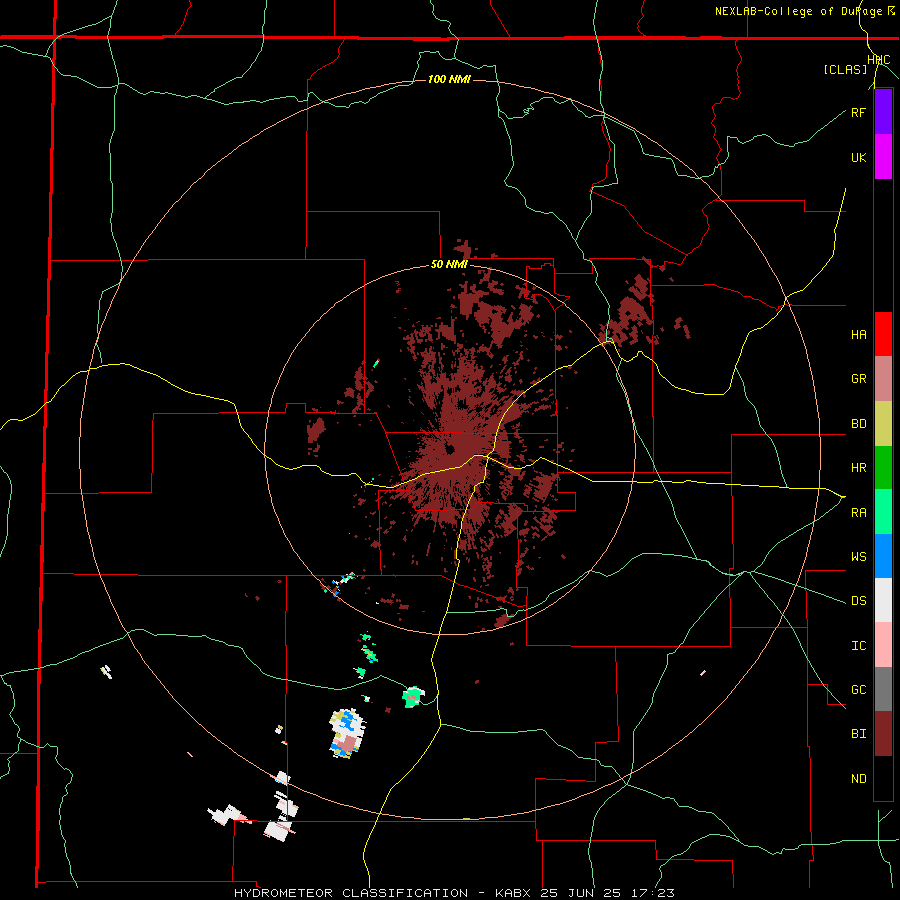Click the RA legend label
The image size is (900, 900).
tap(858, 513)
